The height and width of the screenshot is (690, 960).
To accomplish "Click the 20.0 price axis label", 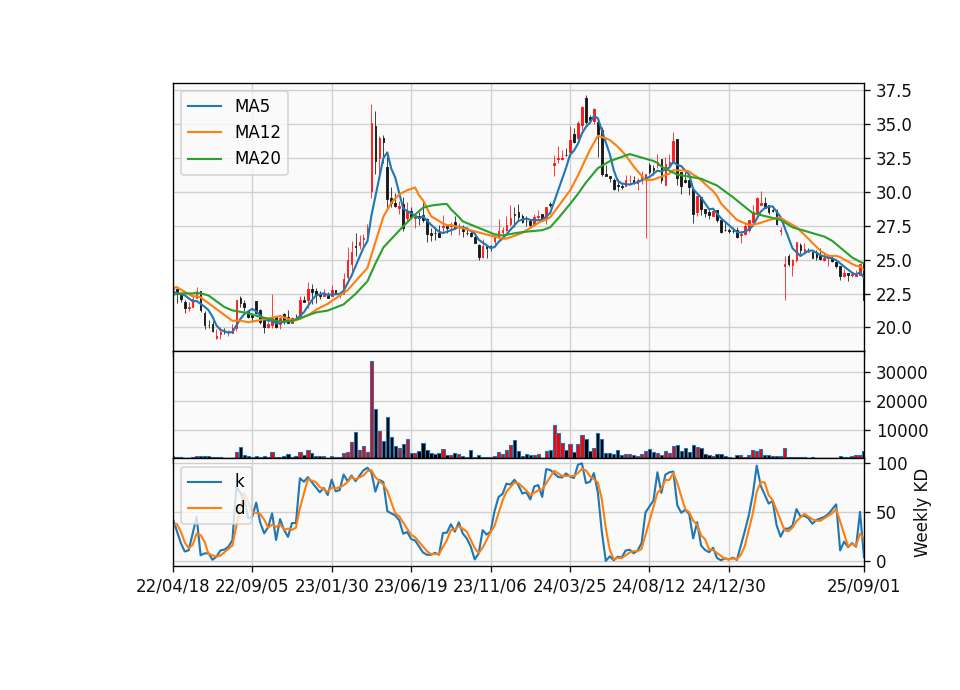I will click(893, 328).
